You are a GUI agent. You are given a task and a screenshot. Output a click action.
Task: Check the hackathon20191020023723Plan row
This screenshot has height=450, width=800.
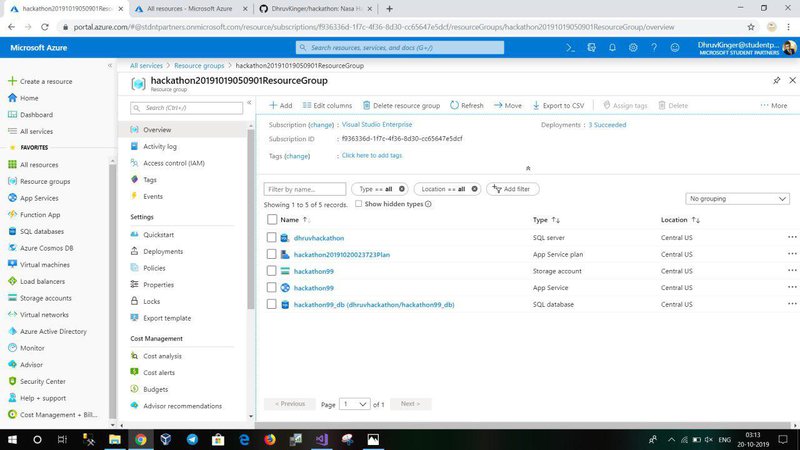point(271,254)
